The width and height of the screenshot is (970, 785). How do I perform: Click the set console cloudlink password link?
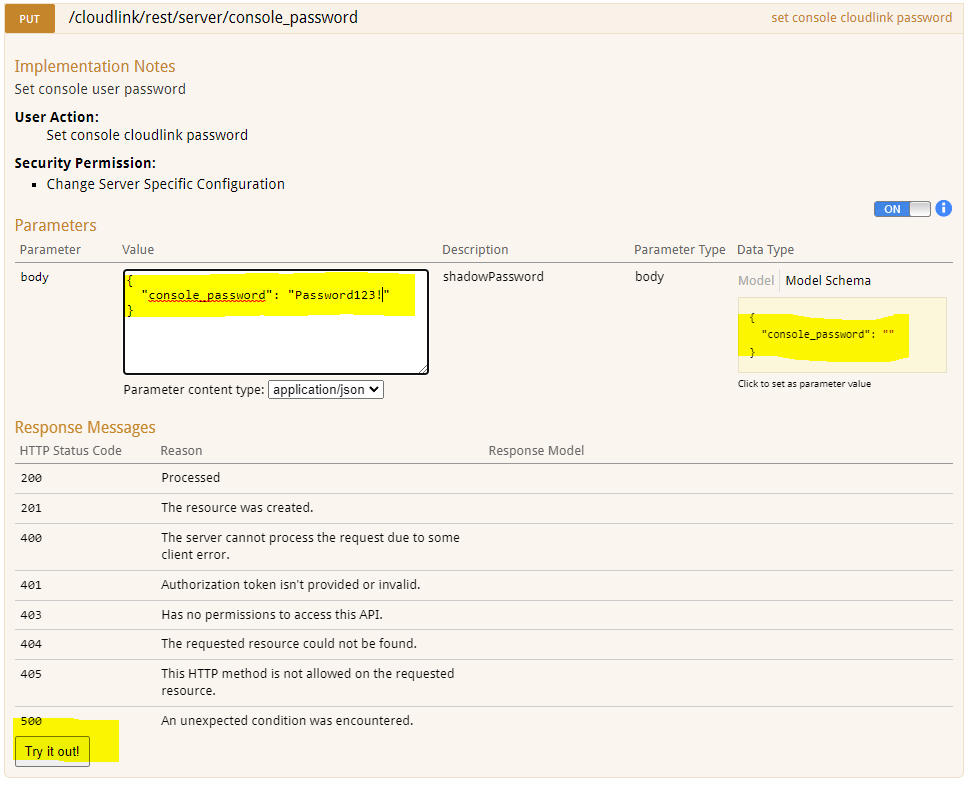861,17
